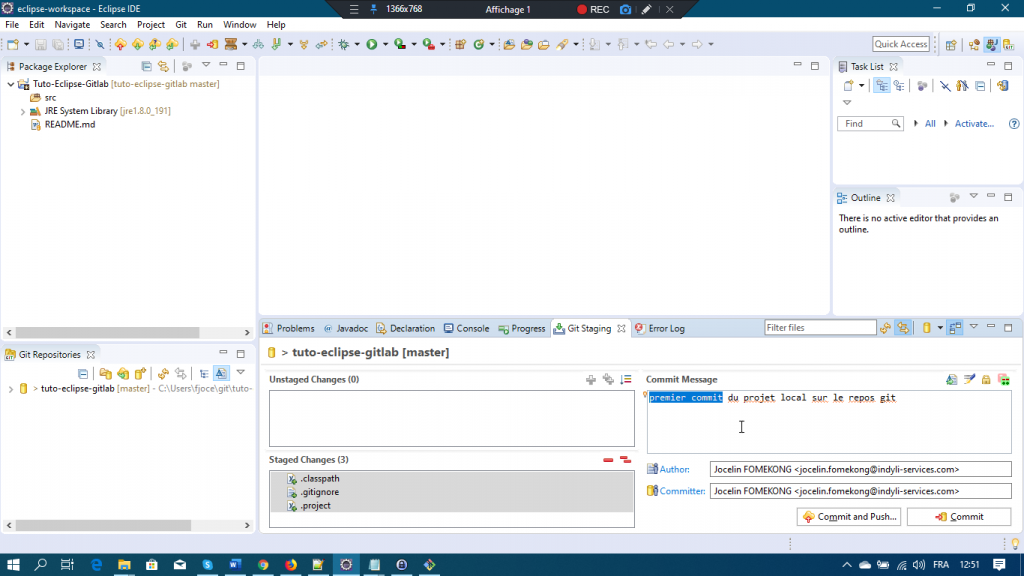
Task: Click the Save icon in main toolbar
Action: [x=40, y=44]
